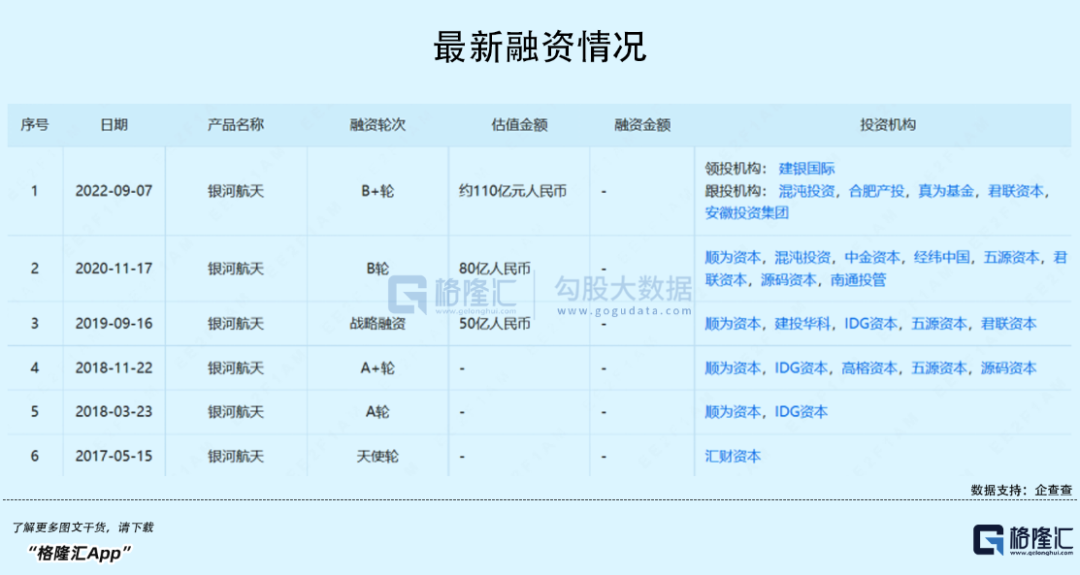This screenshot has width=1080, height=575.
Task: Open the 建银国际 lead investor link
Action: click(807, 169)
